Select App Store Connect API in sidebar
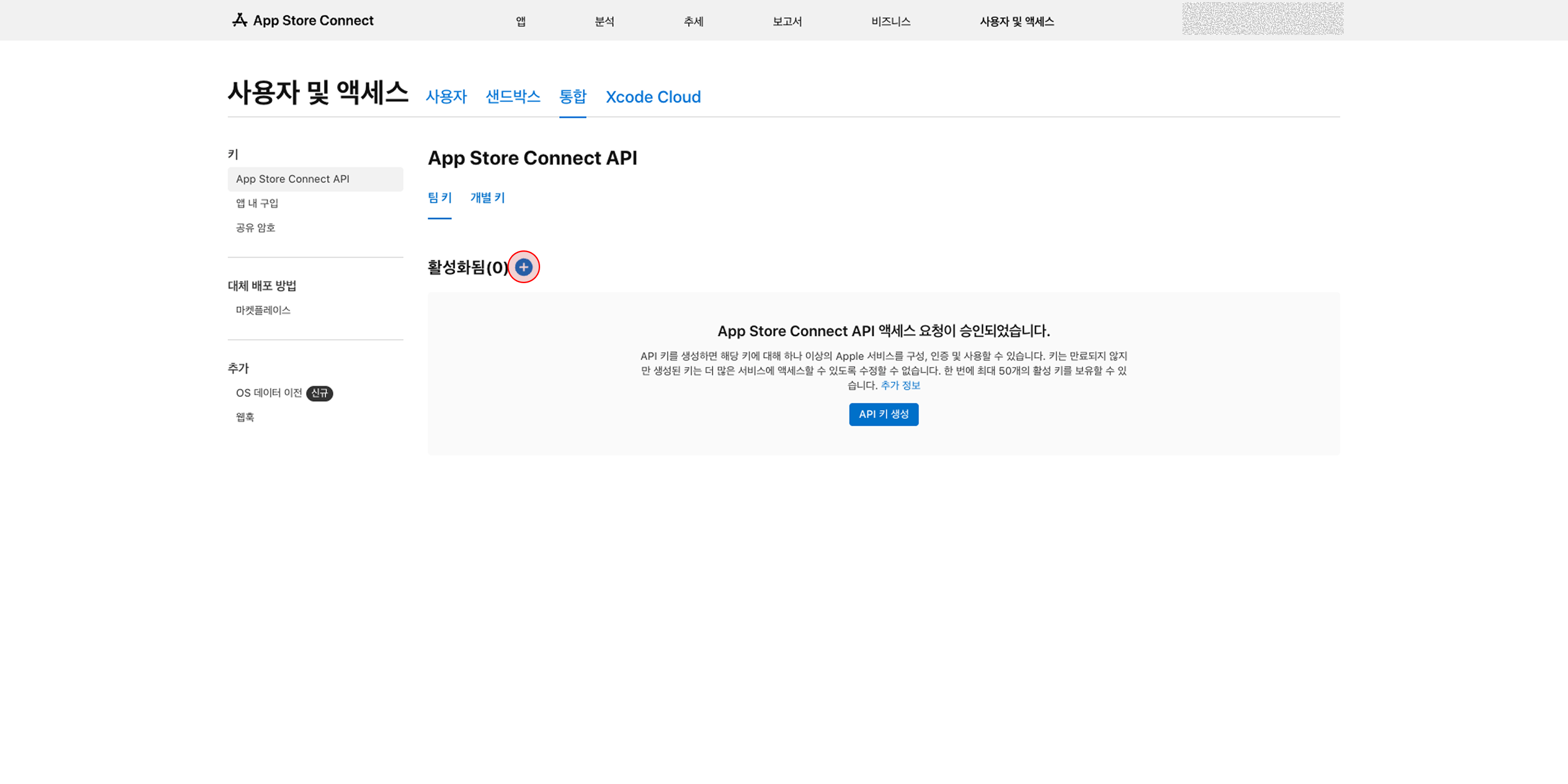 (x=315, y=179)
